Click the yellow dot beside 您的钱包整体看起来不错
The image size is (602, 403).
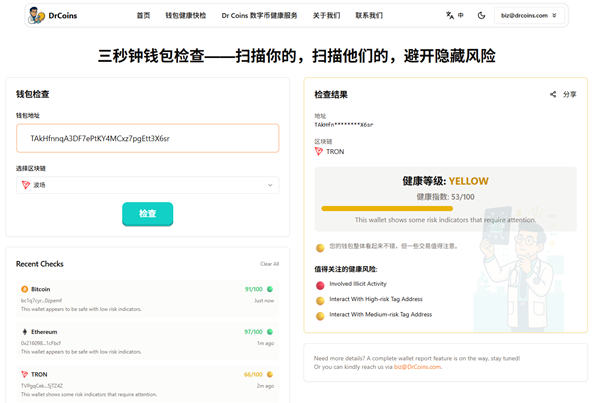pyautogui.click(x=320, y=248)
